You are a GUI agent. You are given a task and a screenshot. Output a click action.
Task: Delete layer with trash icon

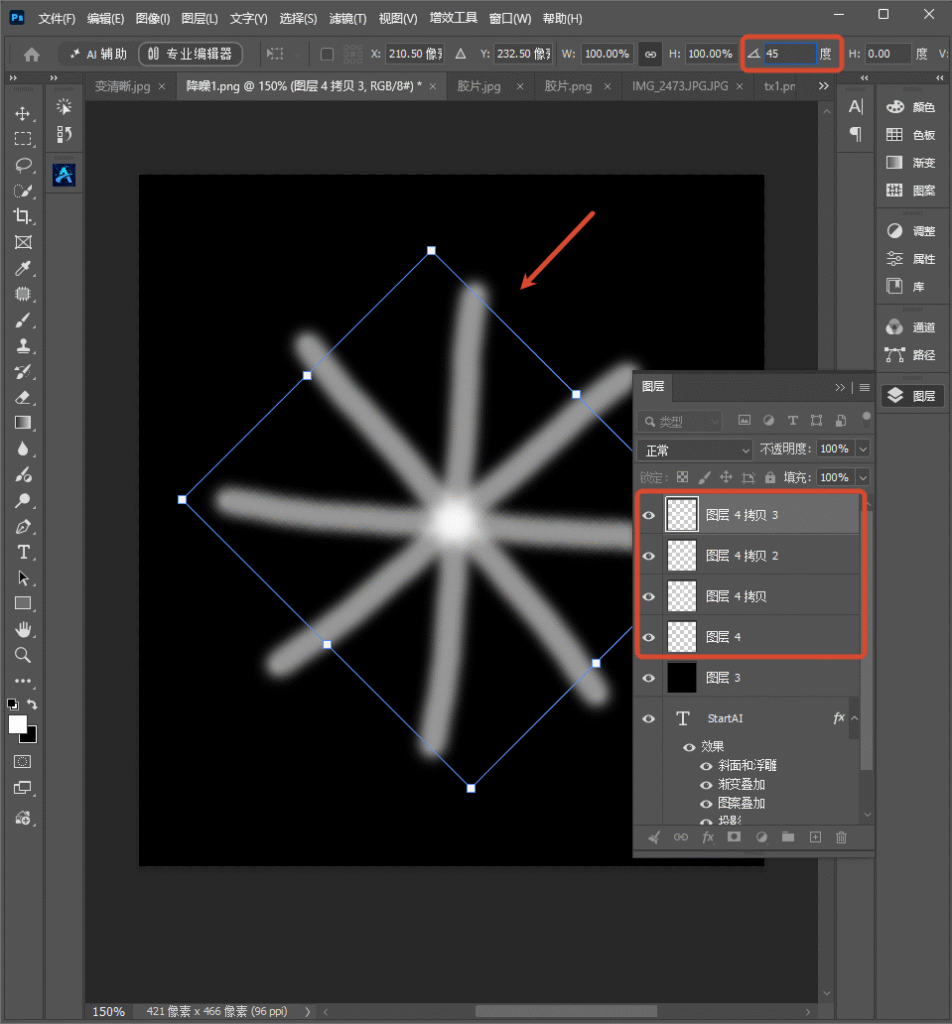click(841, 837)
